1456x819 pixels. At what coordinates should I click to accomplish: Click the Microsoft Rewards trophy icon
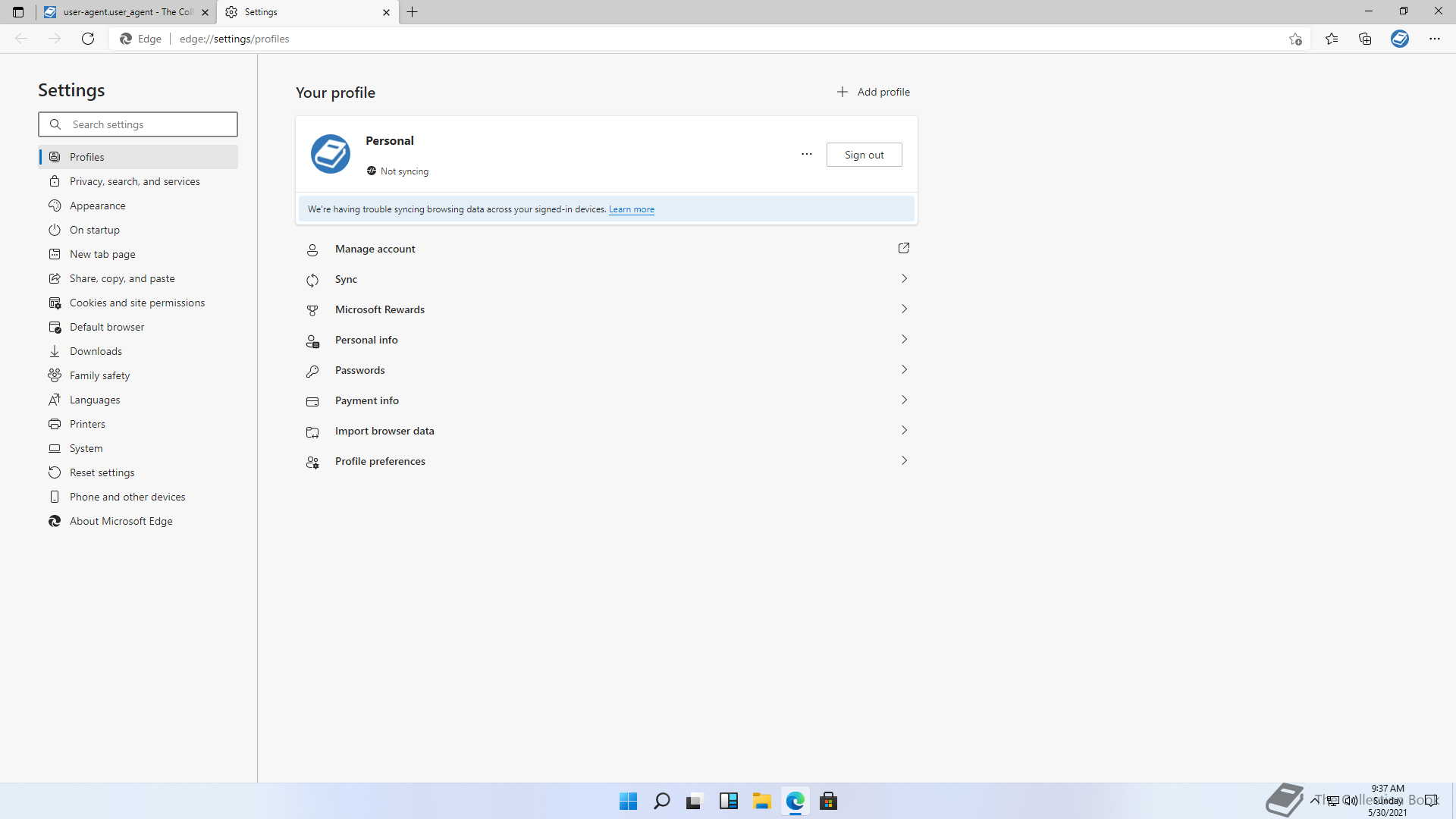(x=312, y=310)
